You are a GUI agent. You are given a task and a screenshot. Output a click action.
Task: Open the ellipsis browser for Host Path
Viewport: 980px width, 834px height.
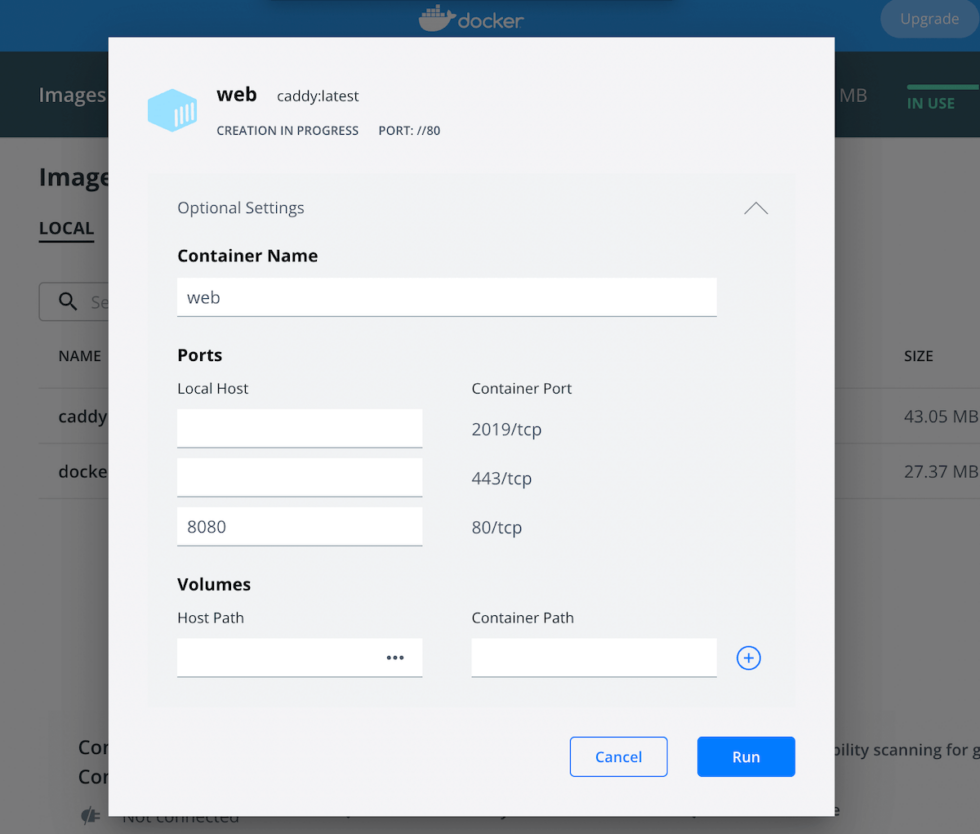395,657
